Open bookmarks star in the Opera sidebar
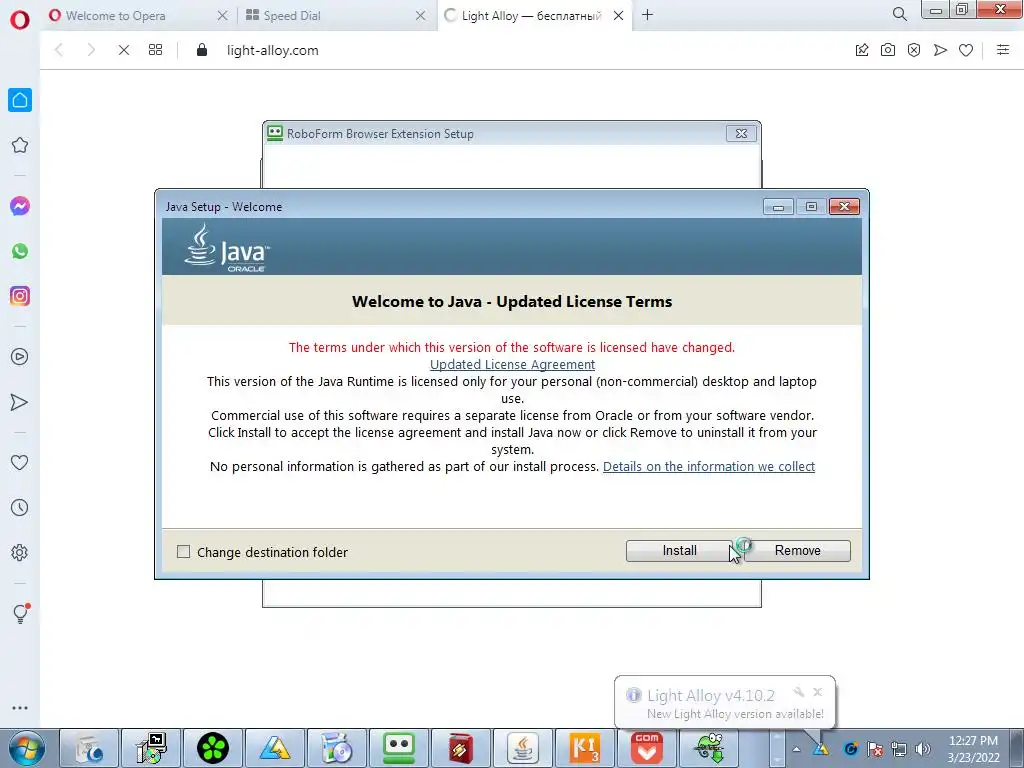Viewport: 1024px width, 768px height. click(x=20, y=145)
